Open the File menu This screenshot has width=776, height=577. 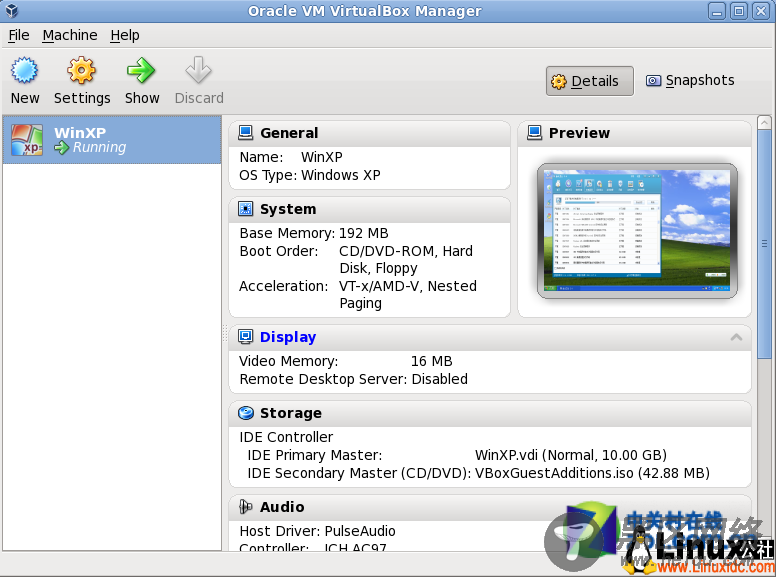[19, 35]
